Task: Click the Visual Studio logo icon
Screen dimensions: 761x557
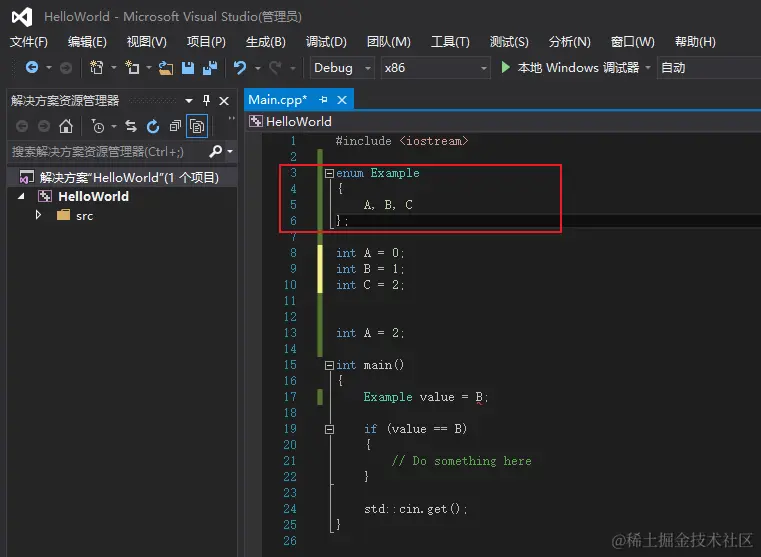Action: pyautogui.click(x=22, y=17)
